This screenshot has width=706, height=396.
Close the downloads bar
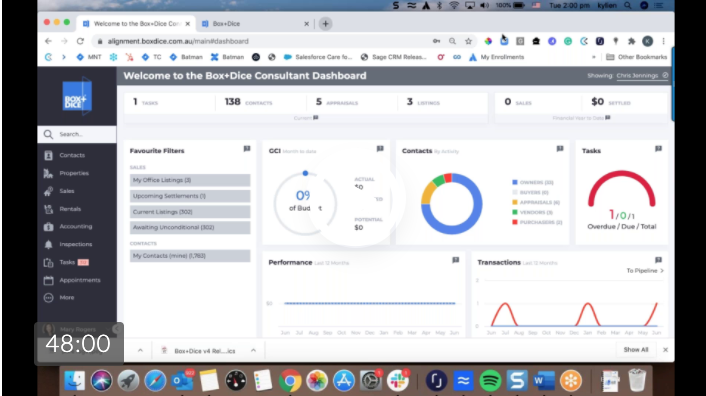(x=665, y=350)
